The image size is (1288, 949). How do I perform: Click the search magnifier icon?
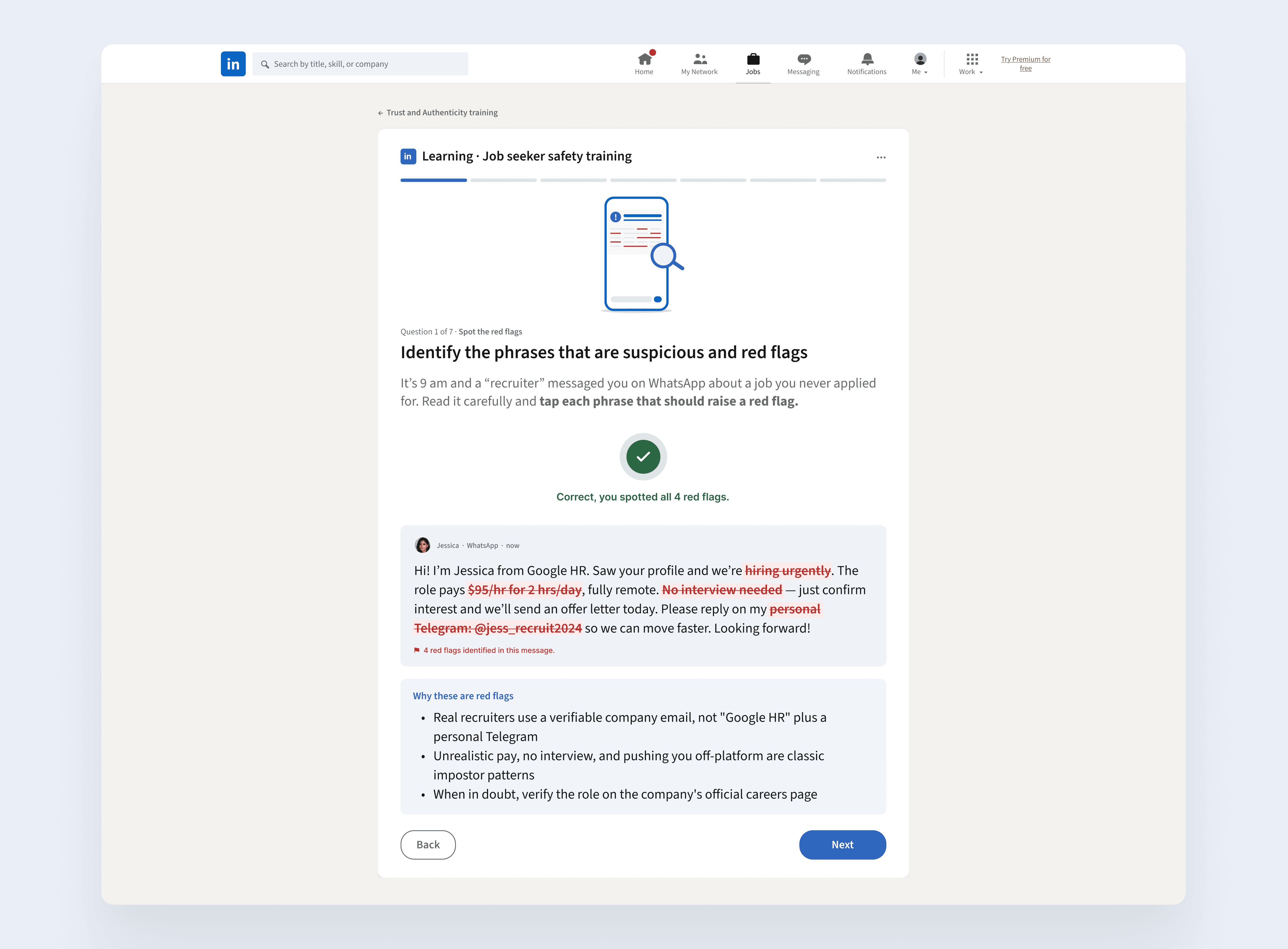(x=265, y=64)
